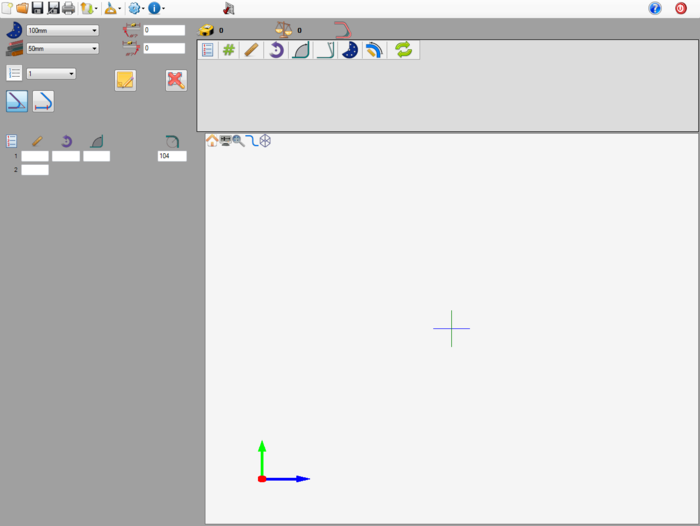Click the red checkmark door icon
This screenshot has width=700, height=526.
click(229, 8)
